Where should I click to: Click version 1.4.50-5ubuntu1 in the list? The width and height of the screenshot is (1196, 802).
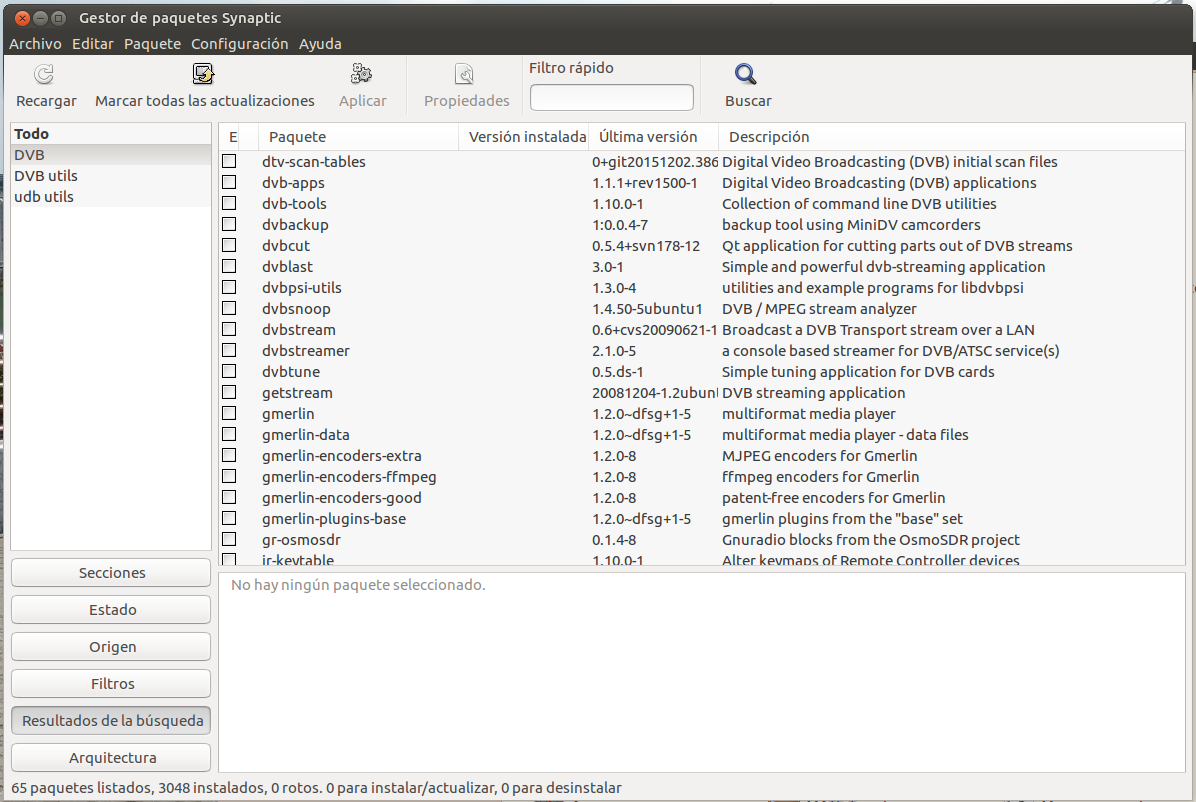click(647, 309)
